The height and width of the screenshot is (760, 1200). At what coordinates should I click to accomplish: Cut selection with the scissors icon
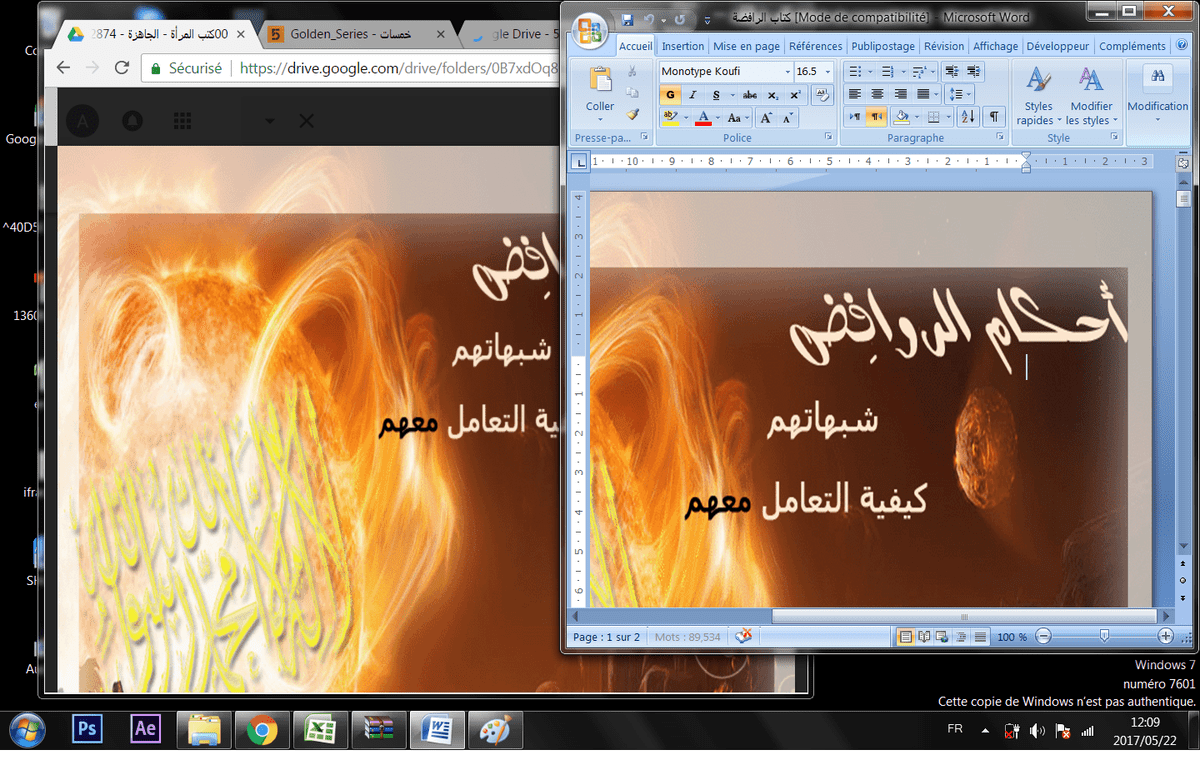click(632, 72)
